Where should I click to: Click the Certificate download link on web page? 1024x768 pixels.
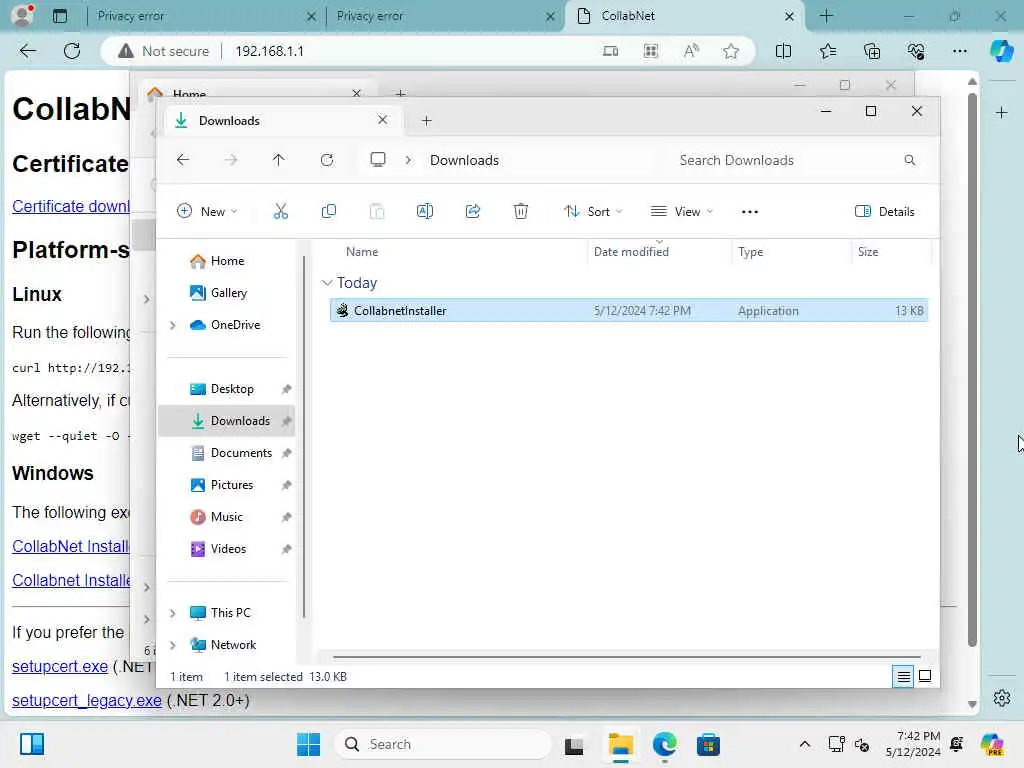71,206
